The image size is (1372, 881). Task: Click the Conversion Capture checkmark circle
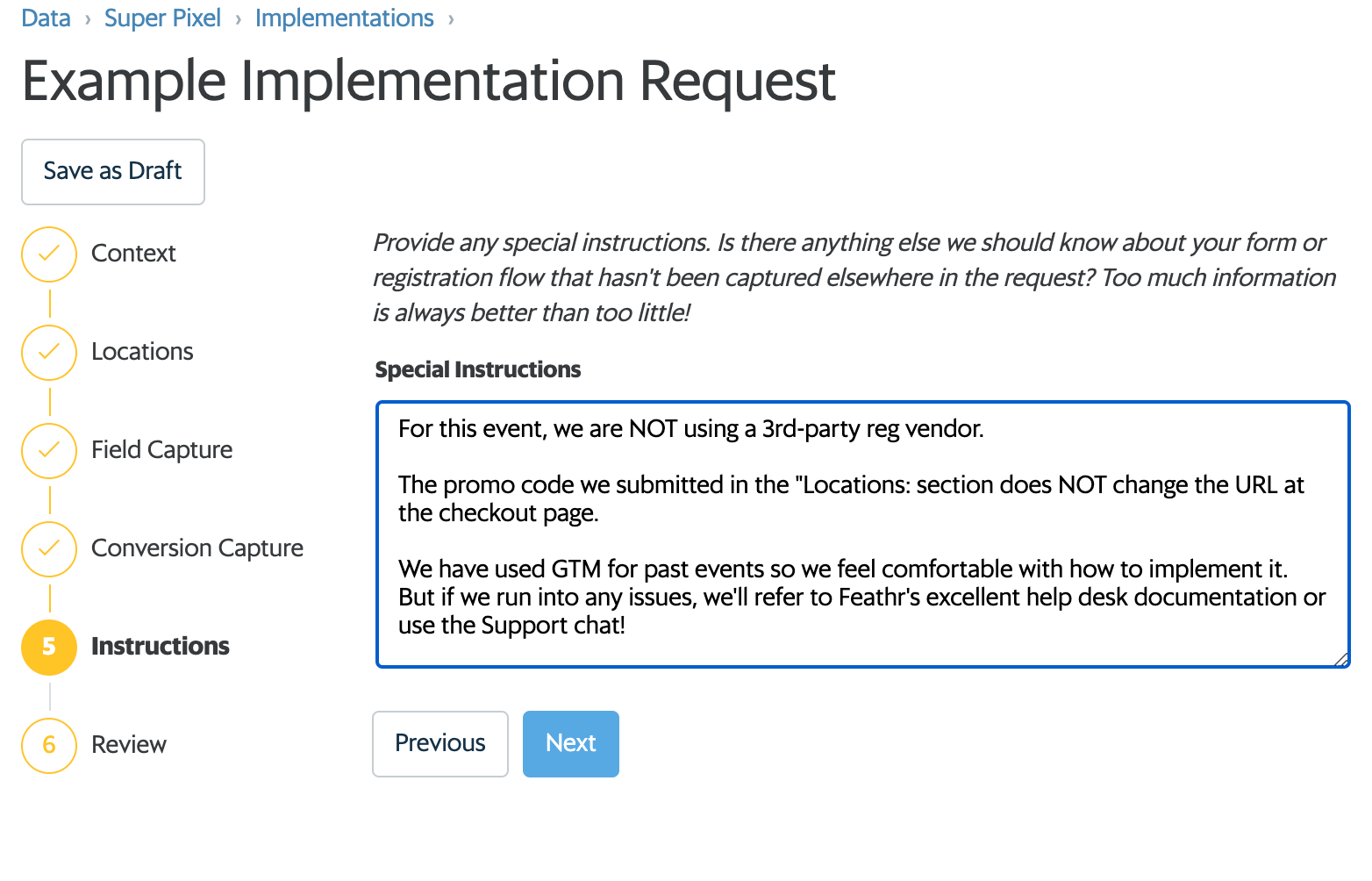(x=49, y=549)
